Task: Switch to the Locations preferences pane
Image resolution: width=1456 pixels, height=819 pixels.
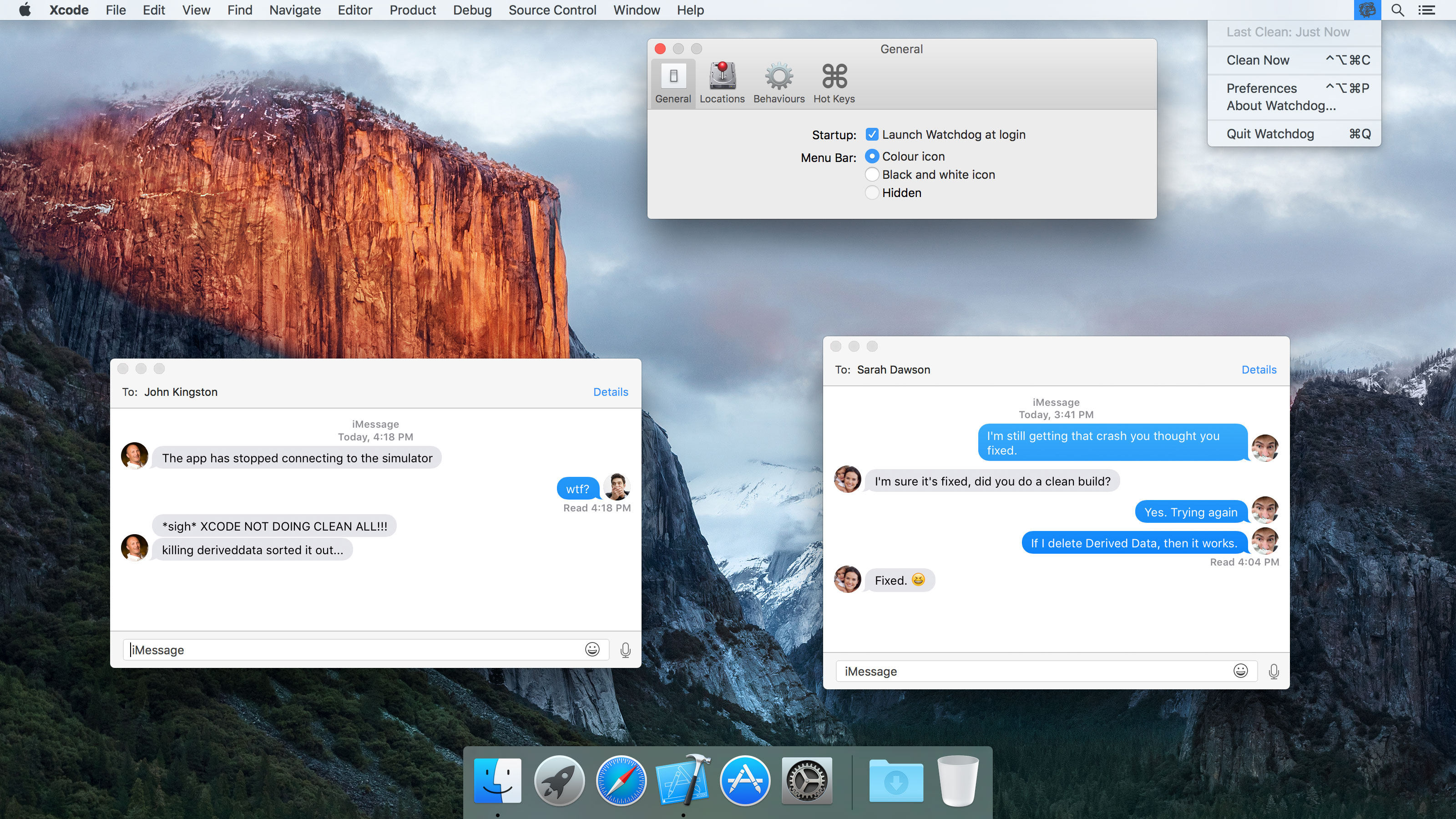Action: (x=722, y=82)
